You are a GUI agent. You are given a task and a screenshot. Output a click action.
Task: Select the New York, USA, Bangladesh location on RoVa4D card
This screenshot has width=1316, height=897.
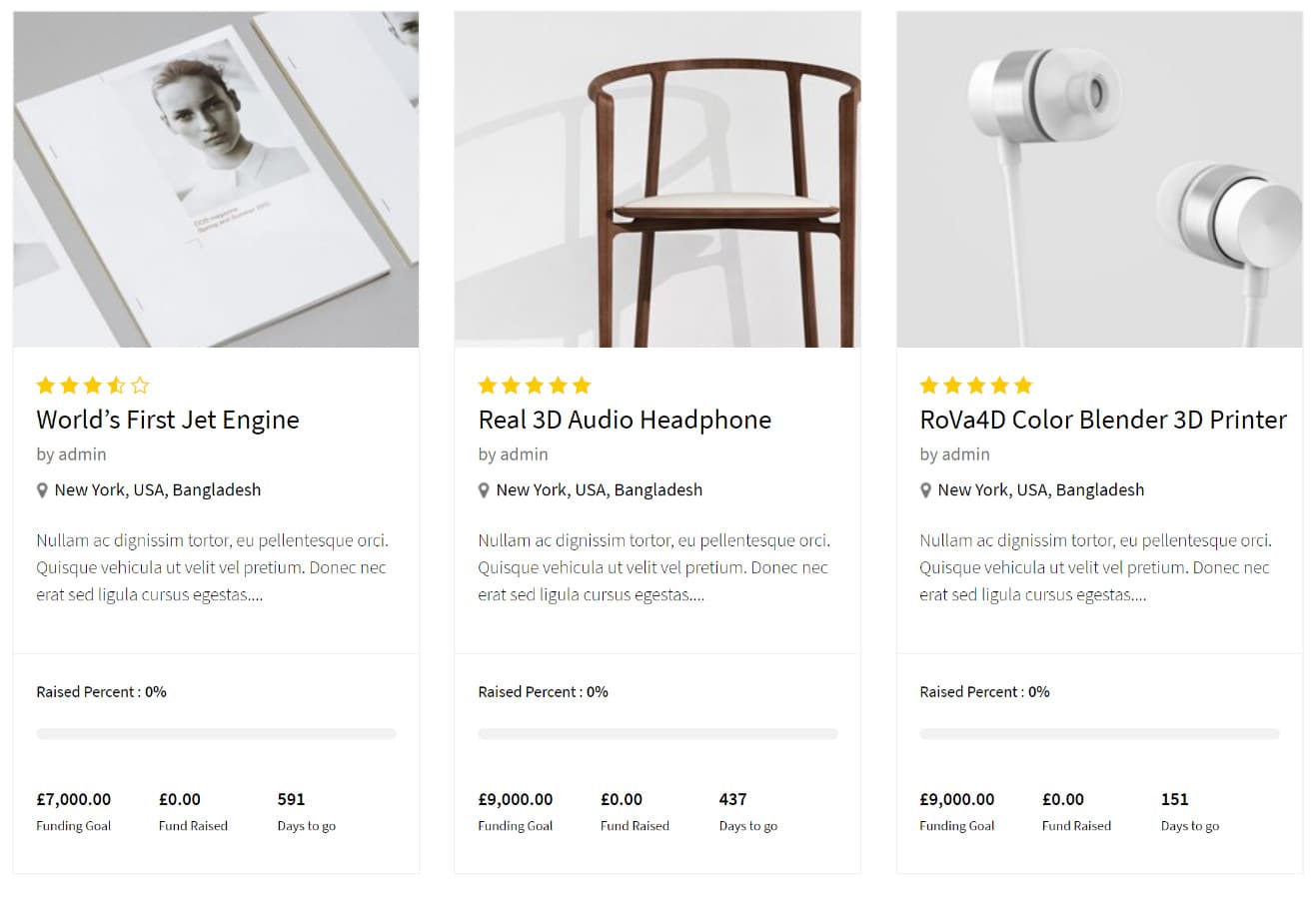(1040, 489)
